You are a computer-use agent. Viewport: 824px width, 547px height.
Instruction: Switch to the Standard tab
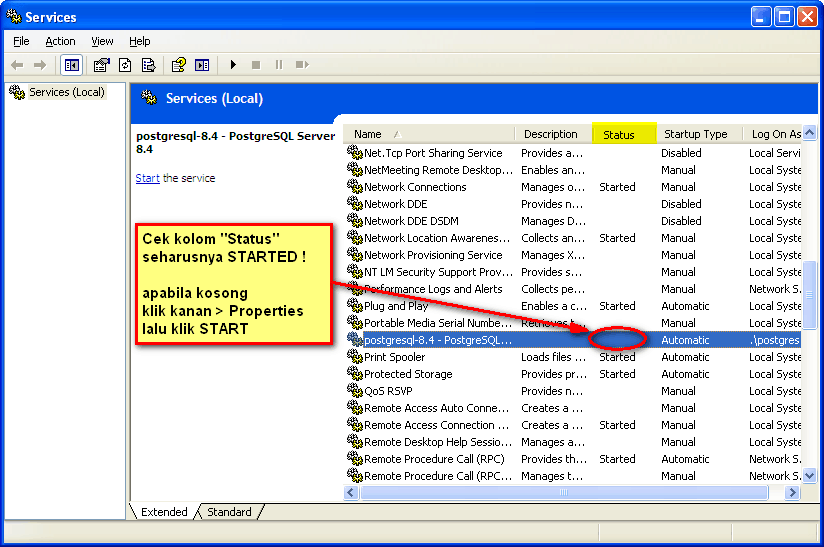tap(229, 512)
